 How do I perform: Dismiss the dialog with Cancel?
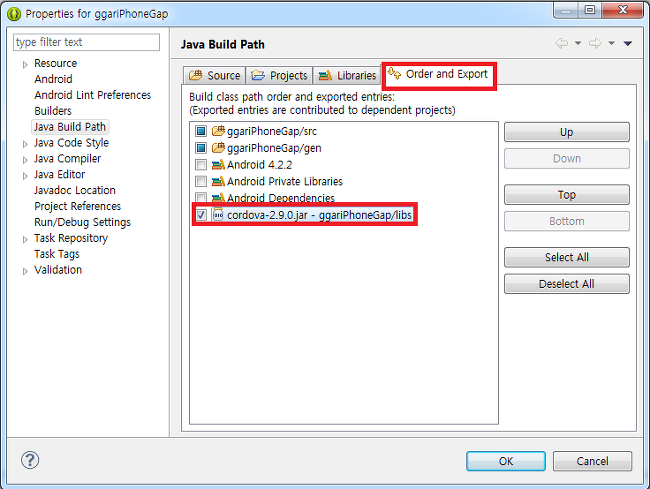[x=592, y=461]
